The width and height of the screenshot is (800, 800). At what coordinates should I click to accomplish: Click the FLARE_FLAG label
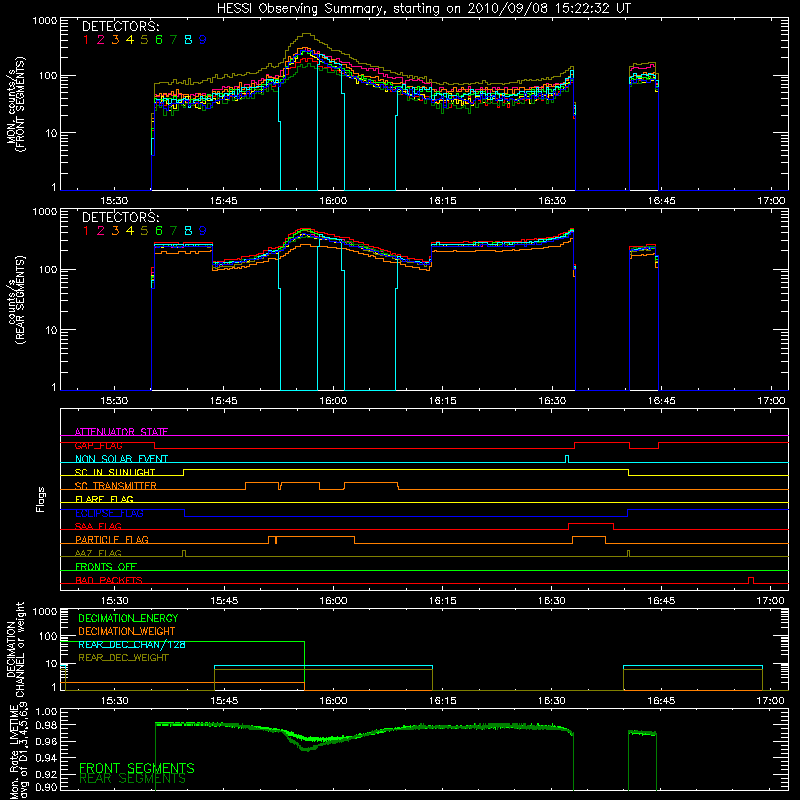click(104, 499)
